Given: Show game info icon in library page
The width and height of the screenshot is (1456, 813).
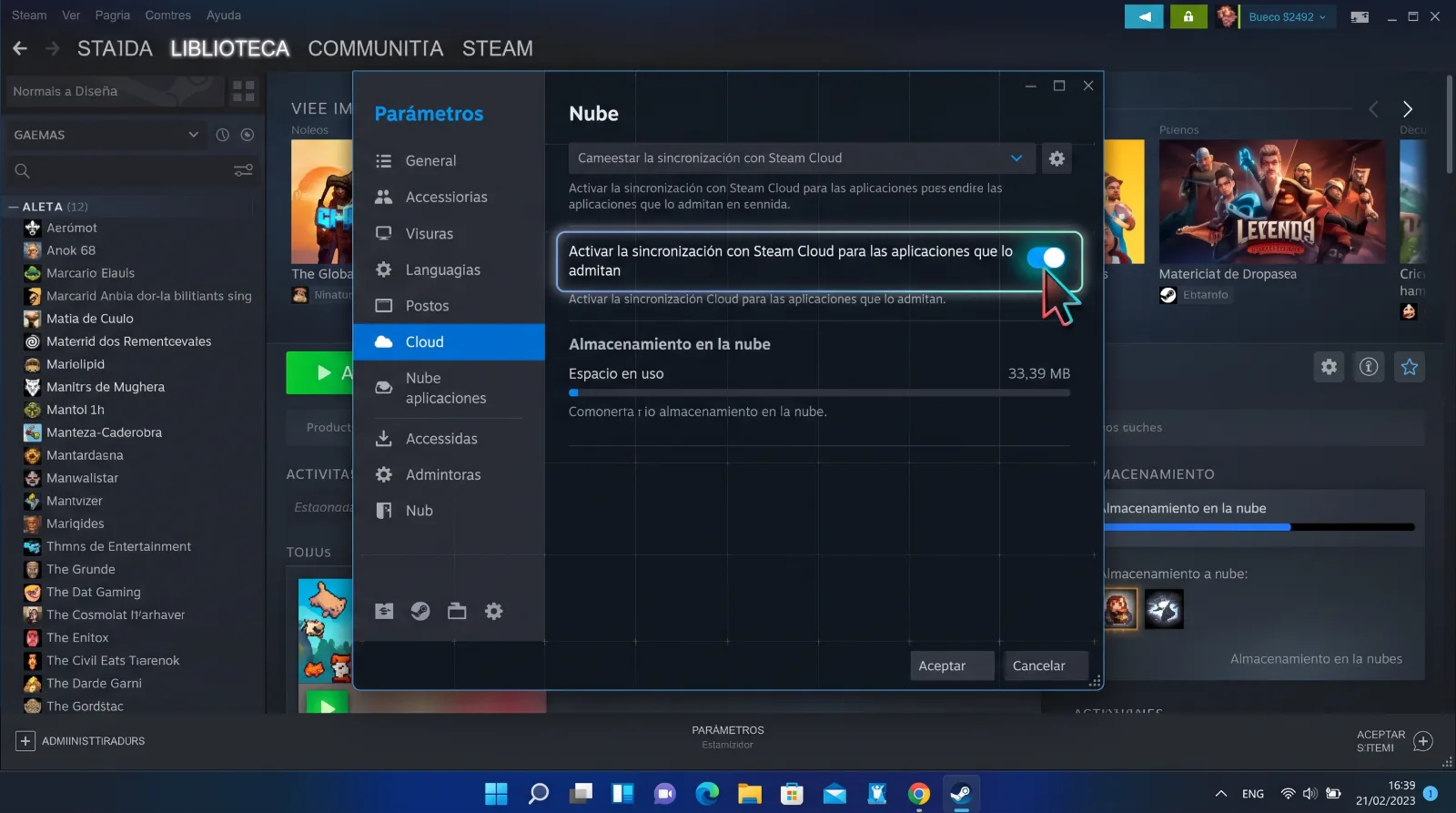Looking at the screenshot, I should pos(1369,367).
